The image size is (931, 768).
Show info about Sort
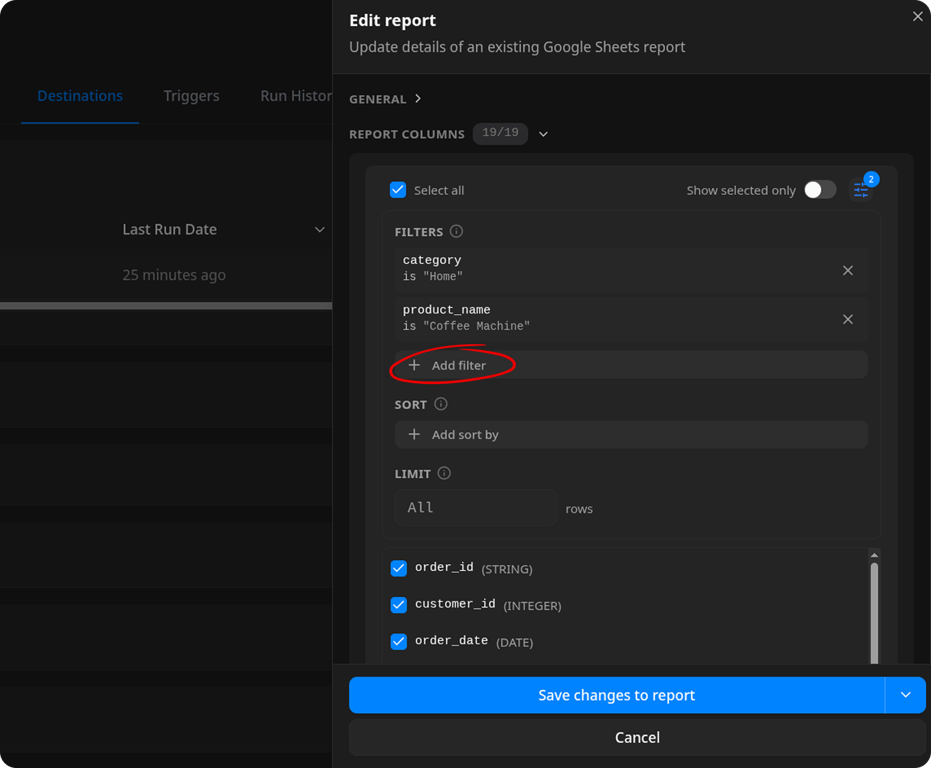point(441,404)
